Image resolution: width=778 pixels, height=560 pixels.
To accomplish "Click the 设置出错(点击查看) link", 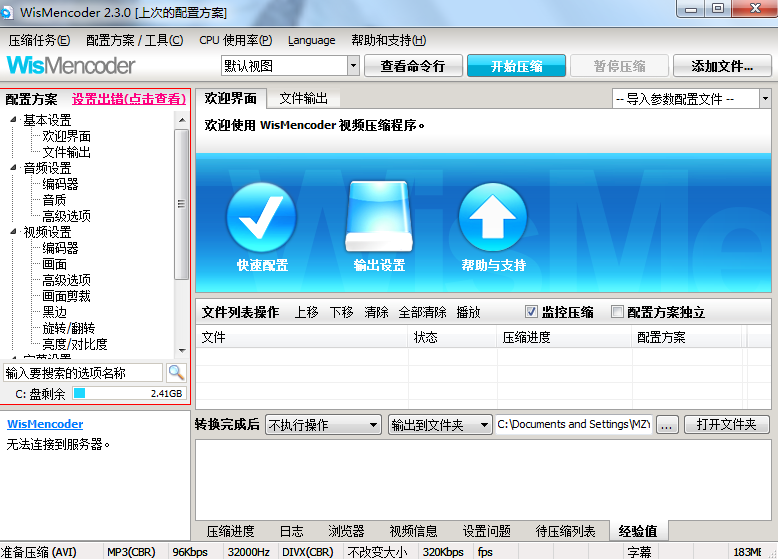I will 129,99.
